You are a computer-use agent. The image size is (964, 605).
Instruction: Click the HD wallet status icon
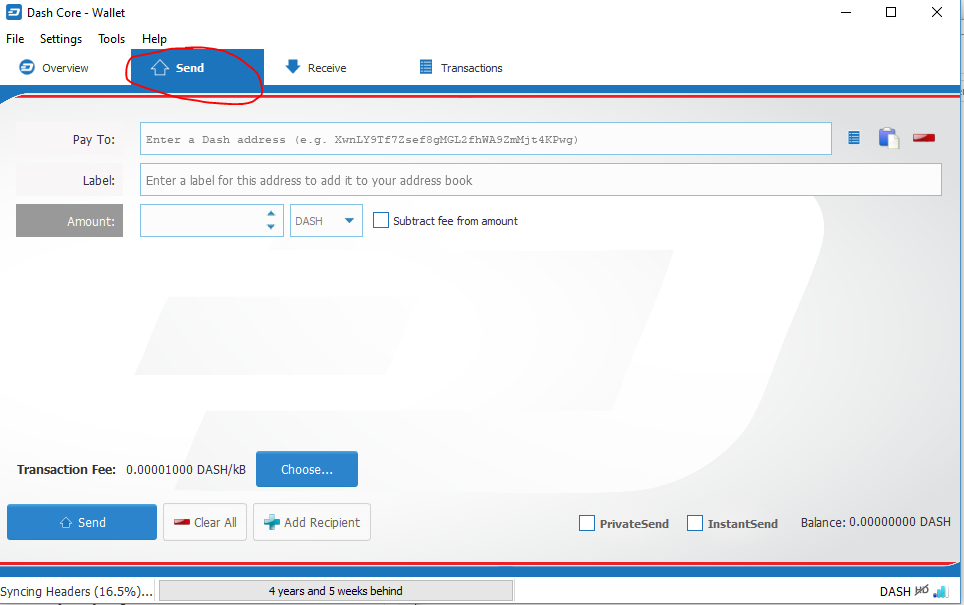tap(922, 591)
